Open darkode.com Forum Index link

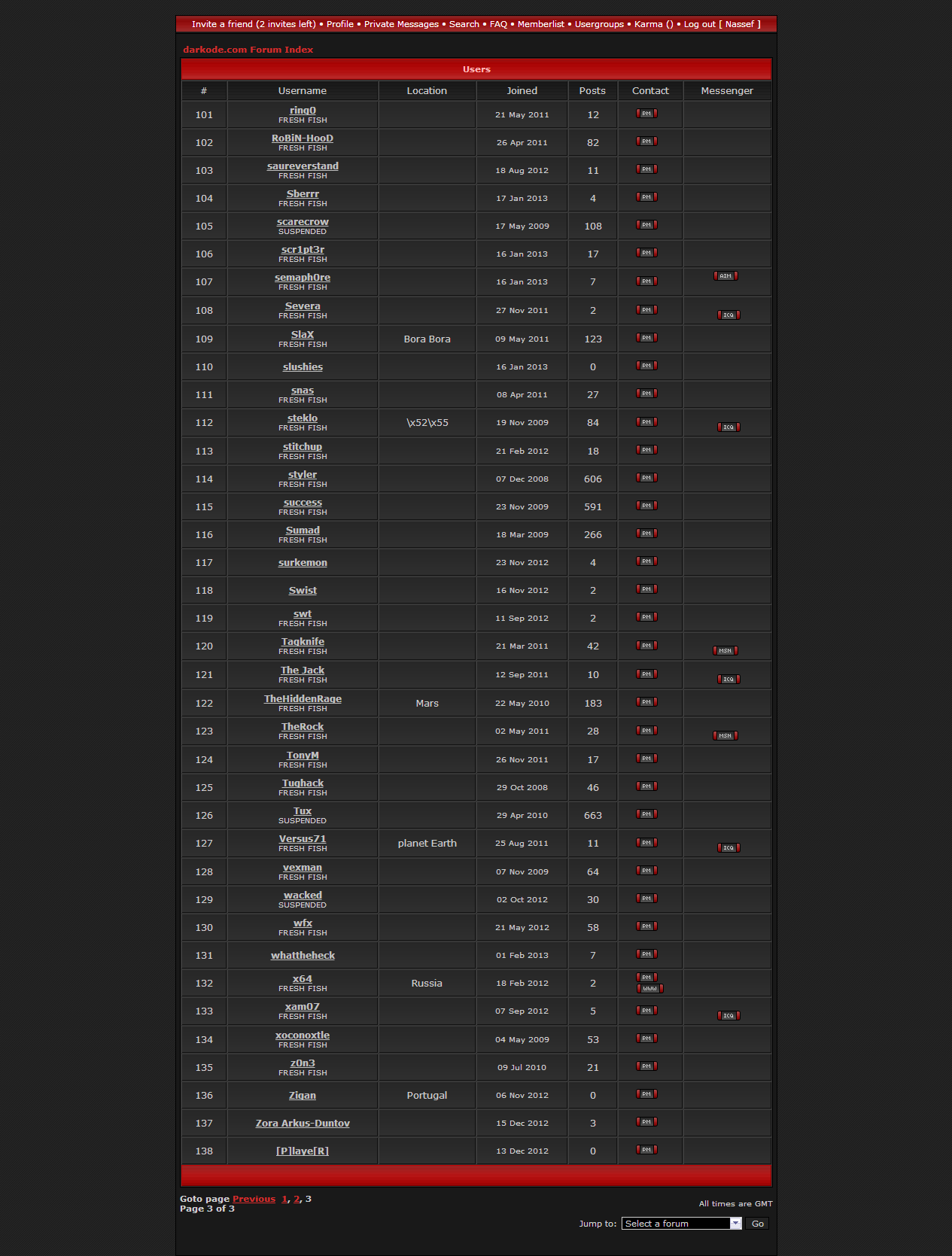(248, 50)
